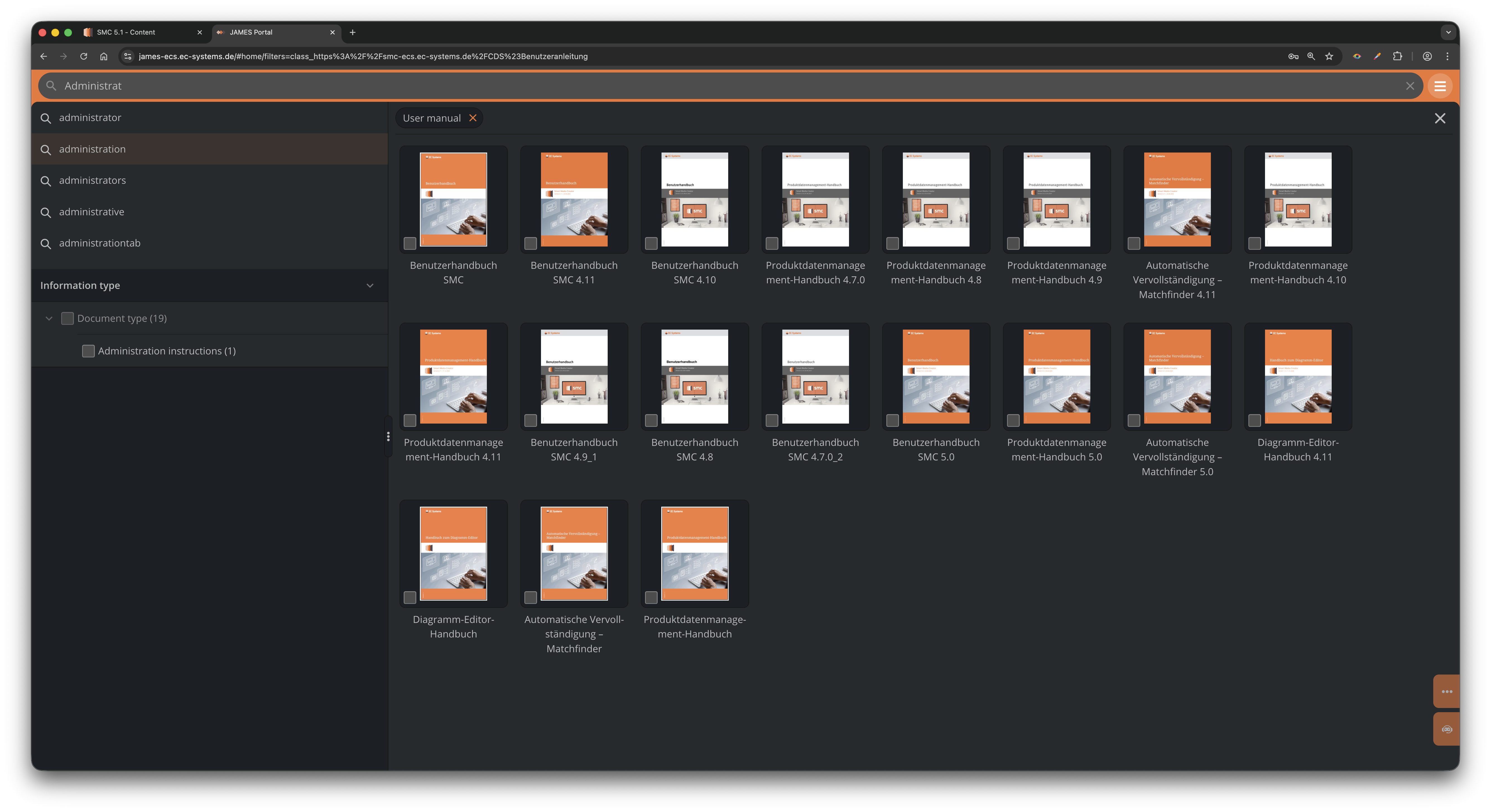
Task: Remove the User manual filter chip
Action: click(x=473, y=118)
